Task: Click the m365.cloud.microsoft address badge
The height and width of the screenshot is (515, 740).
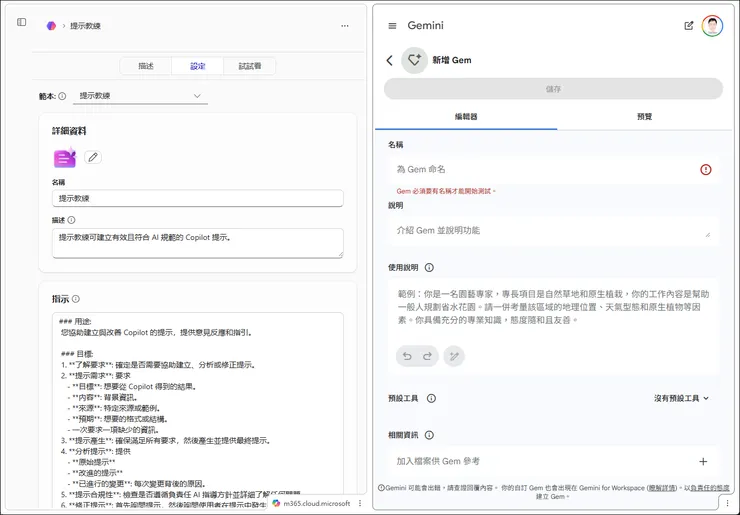Action: tap(311, 503)
